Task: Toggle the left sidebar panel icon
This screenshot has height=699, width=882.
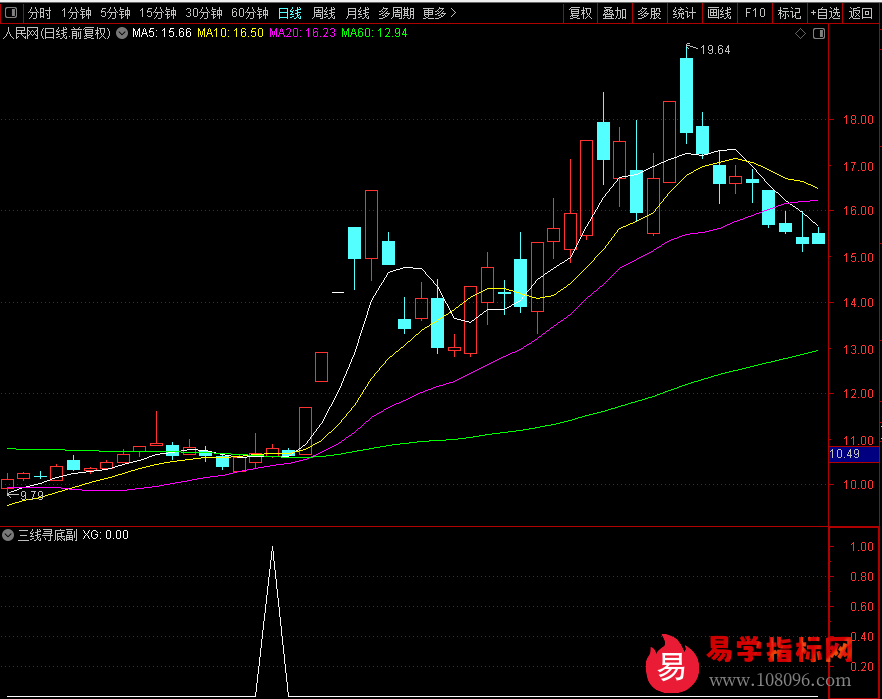Action: (x=11, y=12)
